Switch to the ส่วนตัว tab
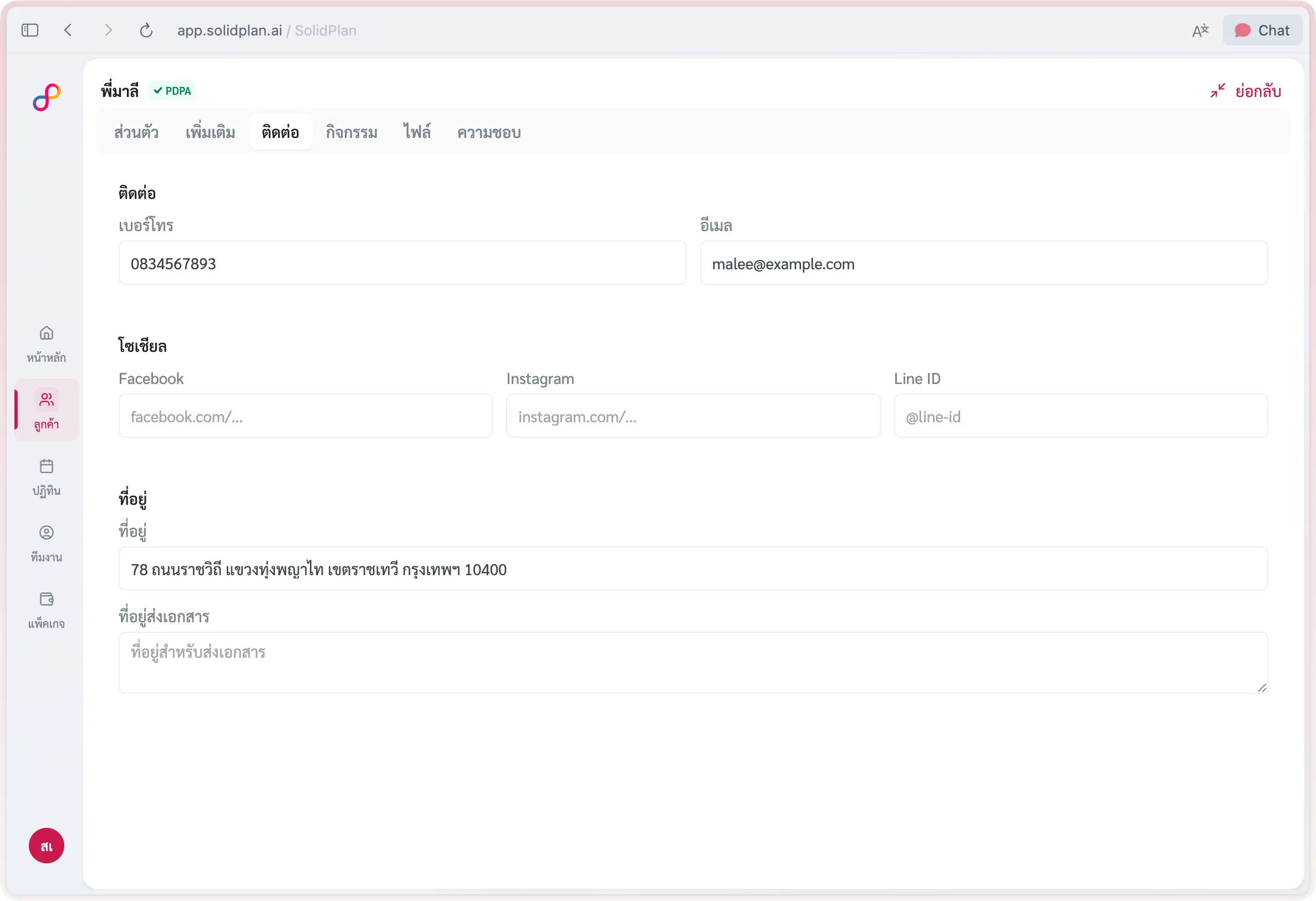 (x=136, y=132)
